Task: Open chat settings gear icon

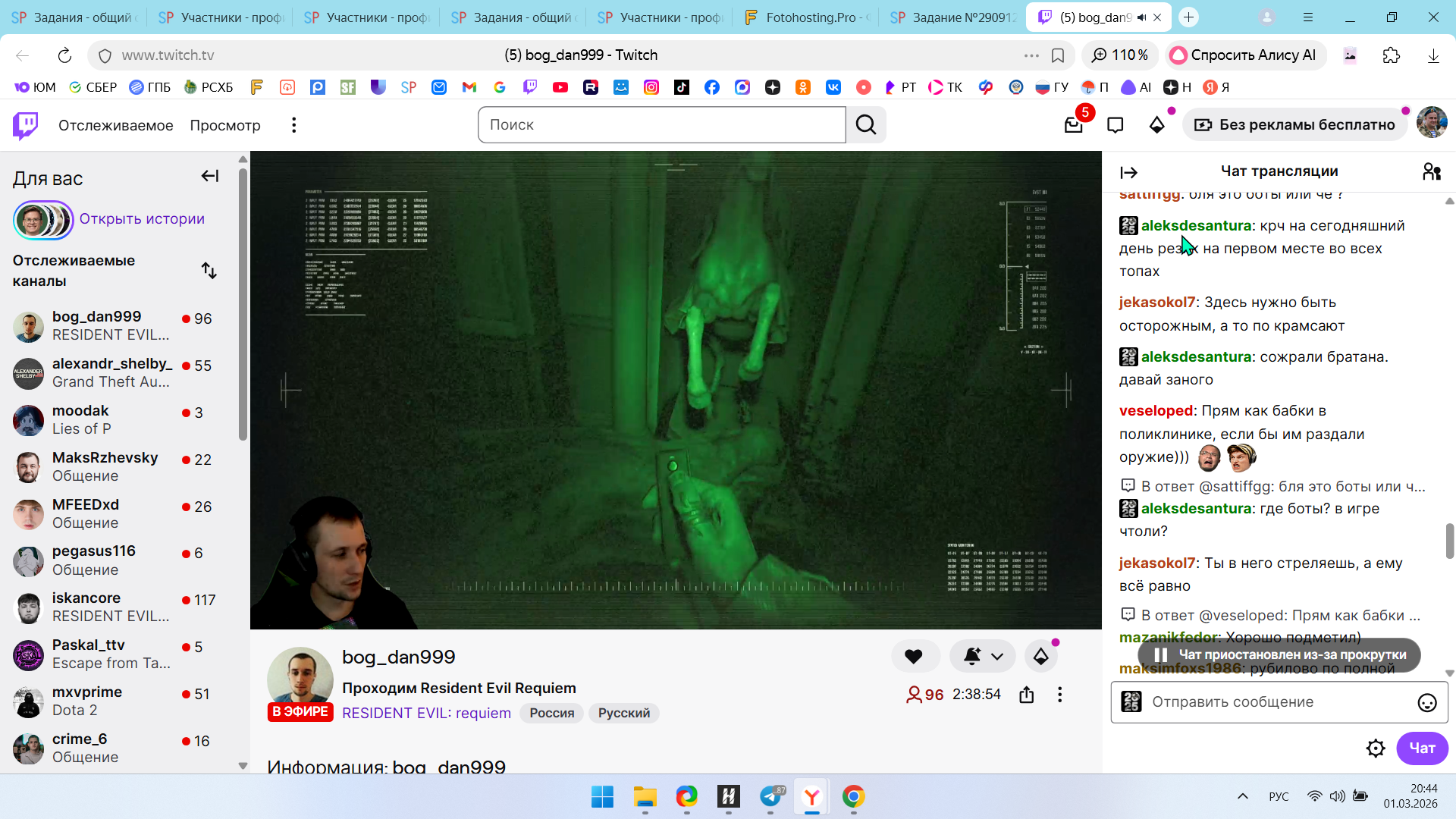Action: coord(1375,748)
